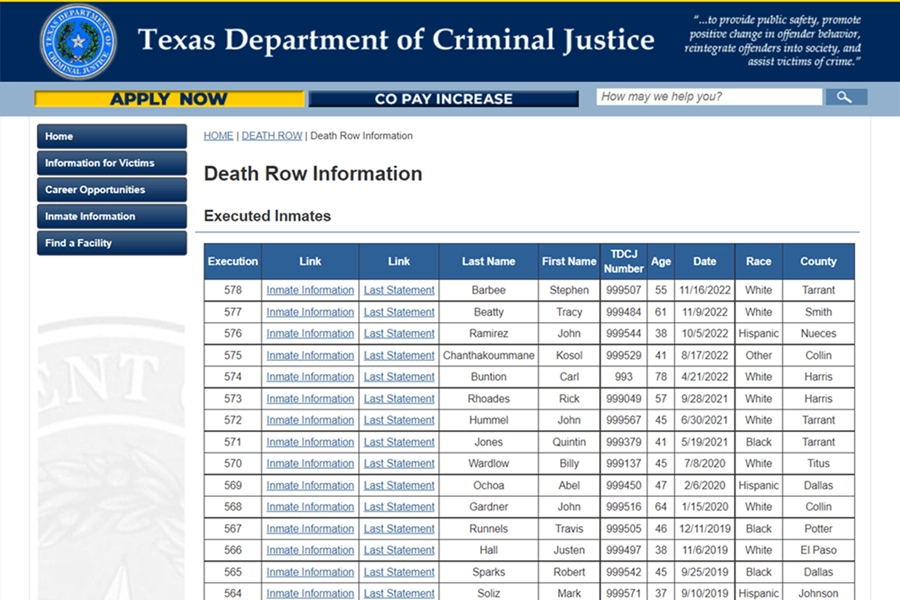Open Last Statement for execution 565
Screen dimensions: 900x600
click(399, 572)
